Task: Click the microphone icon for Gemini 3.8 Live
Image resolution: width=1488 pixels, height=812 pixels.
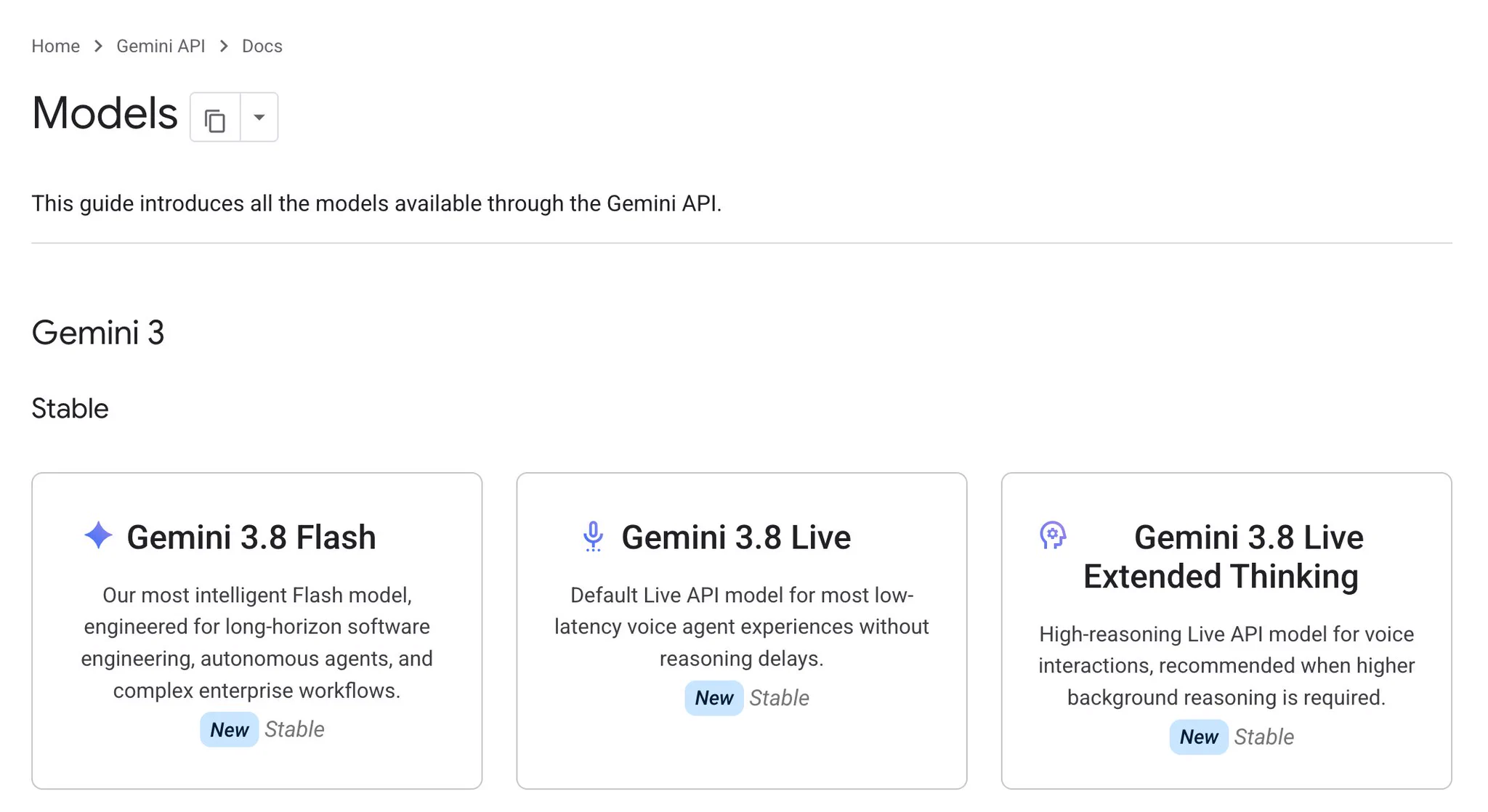Action: click(x=593, y=537)
